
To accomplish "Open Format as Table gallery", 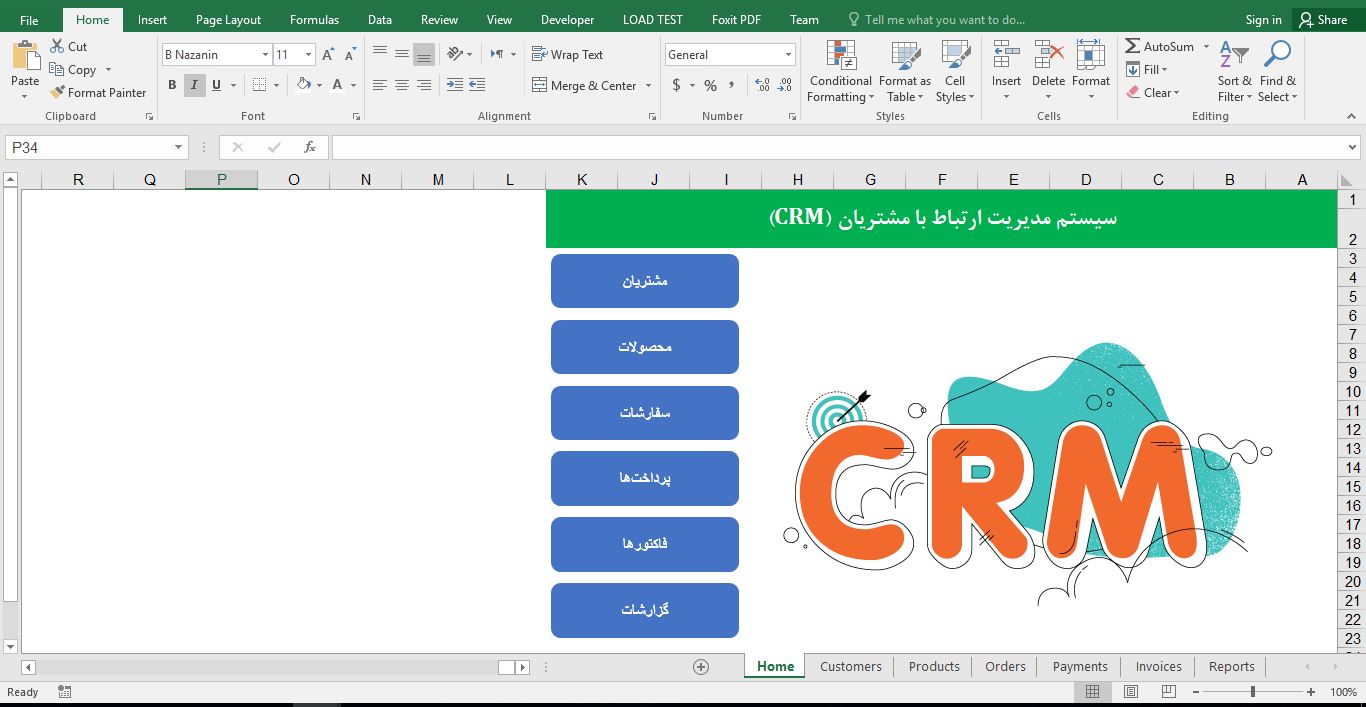I will [905, 72].
